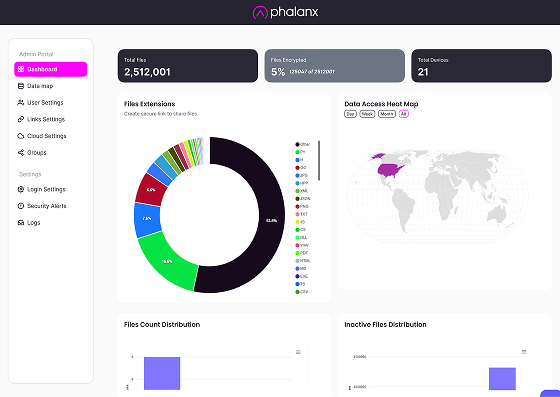
Task: Click the file extensions legend scrollbar
Action: [x=319, y=161]
